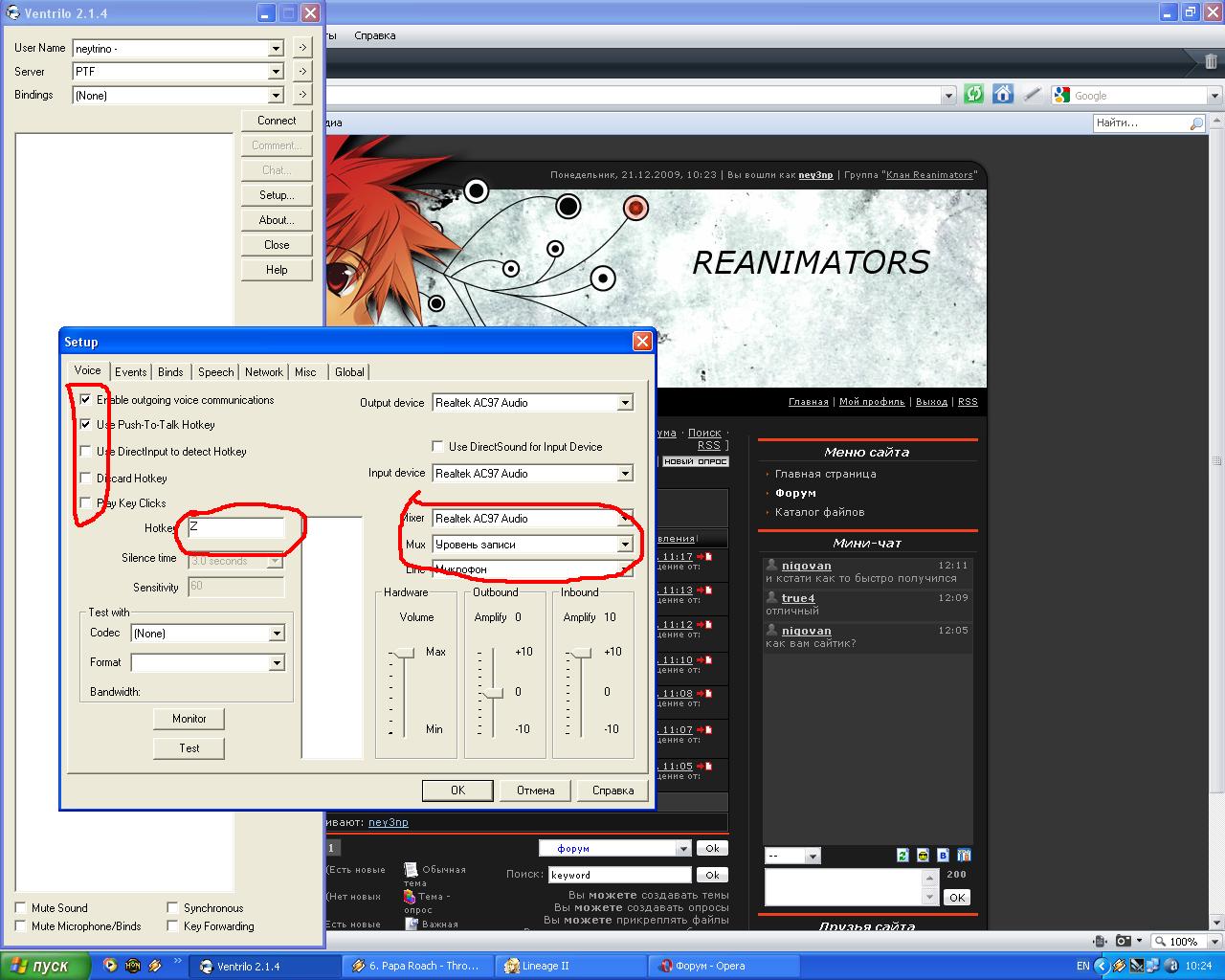Check Mute Microphone/Binds in Ventrilo

[21, 925]
